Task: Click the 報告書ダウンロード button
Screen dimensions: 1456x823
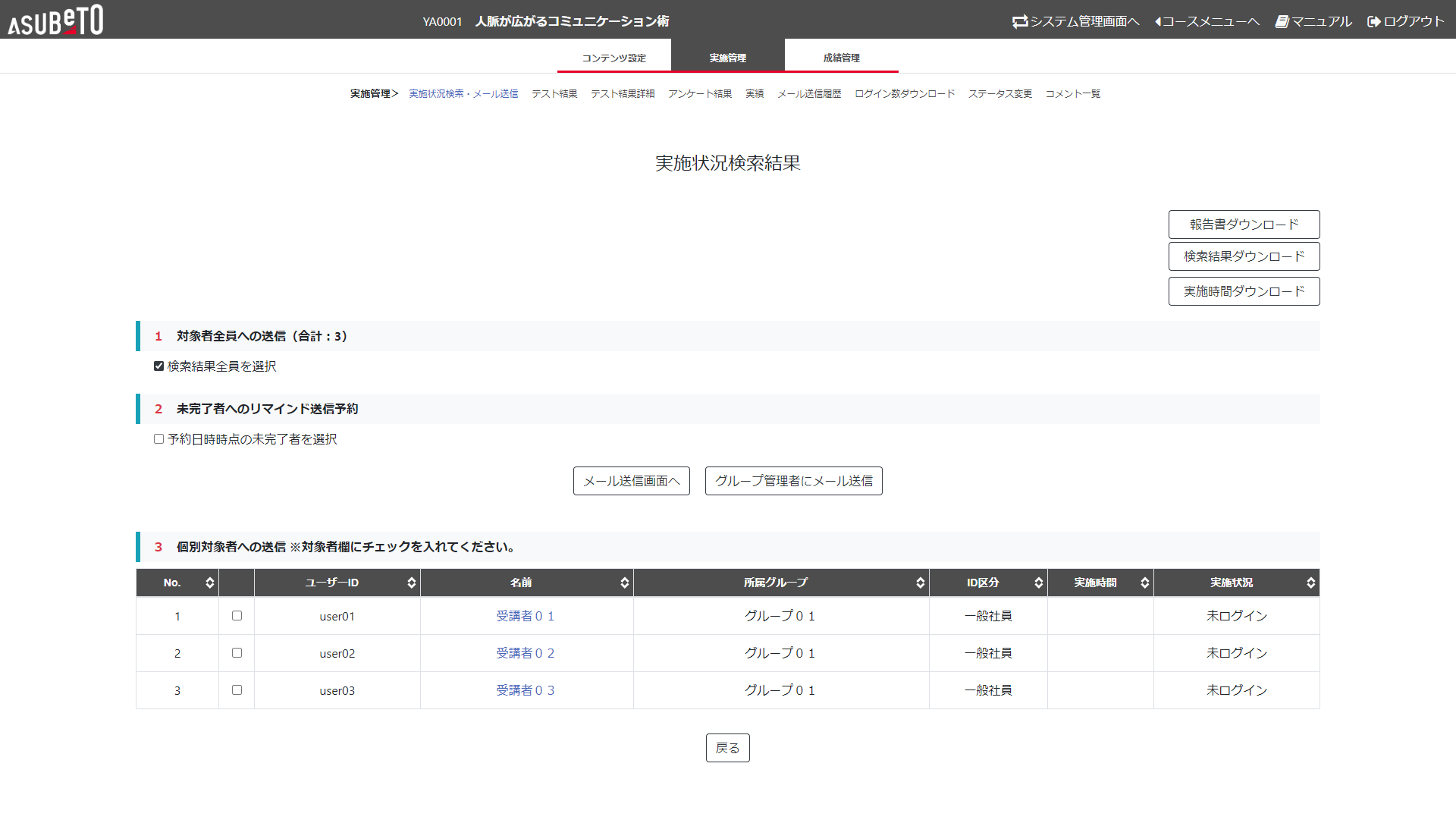Action: pyautogui.click(x=1244, y=225)
